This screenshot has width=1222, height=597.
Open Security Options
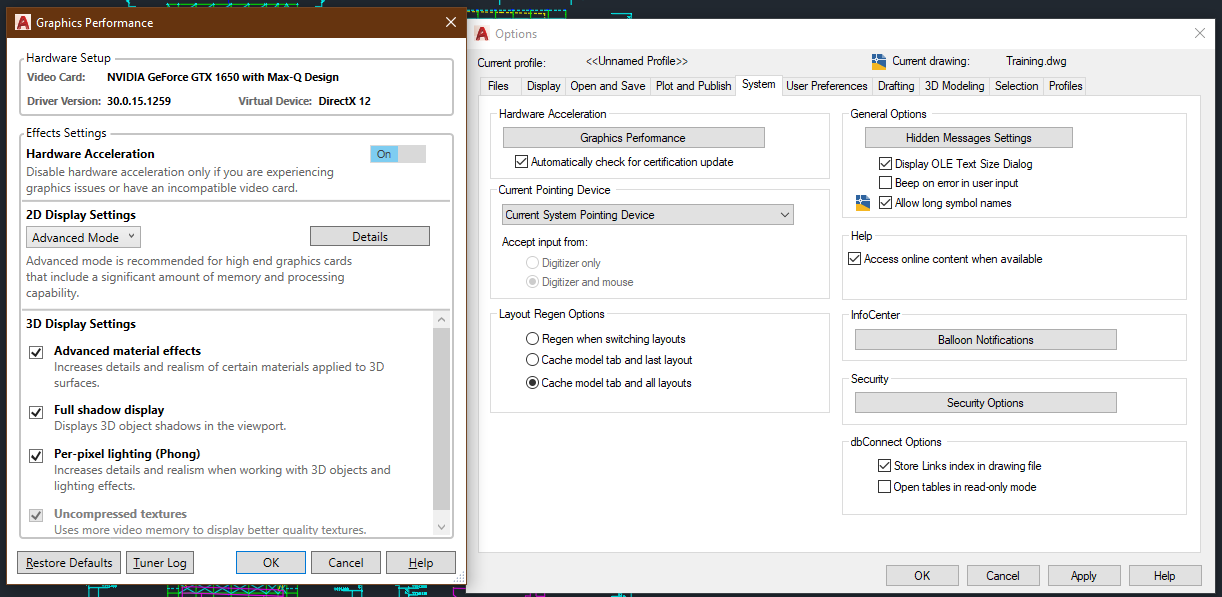pos(986,403)
